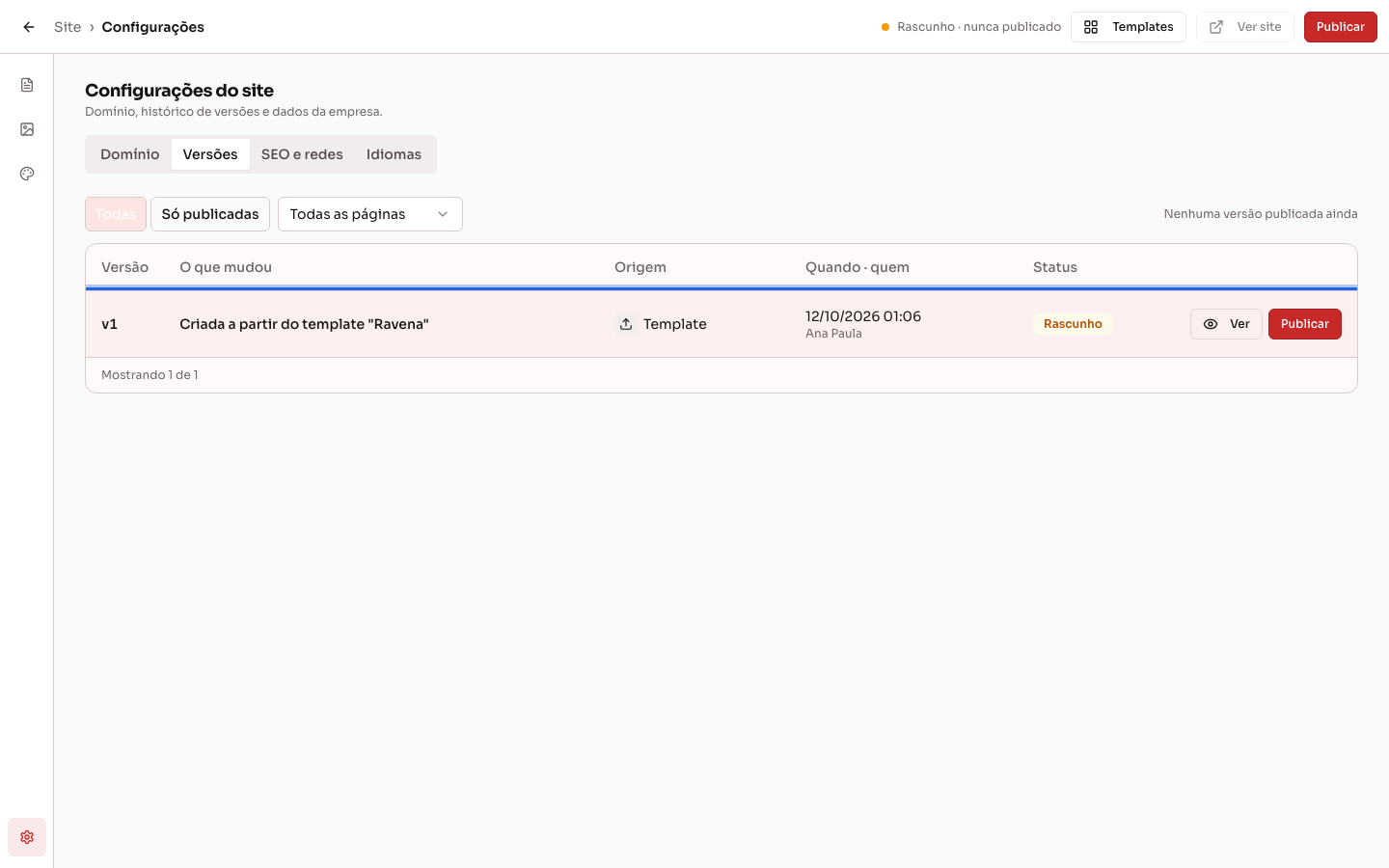Click the Quando · quem column header
Image resolution: width=1389 pixels, height=868 pixels.
pyautogui.click(x=858, y=267)
